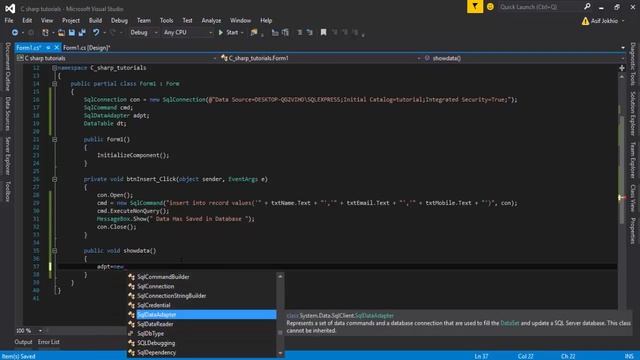Click the Save All toolbar icon
This screenshot has width=640, height=360.
[x=82, y=32]
